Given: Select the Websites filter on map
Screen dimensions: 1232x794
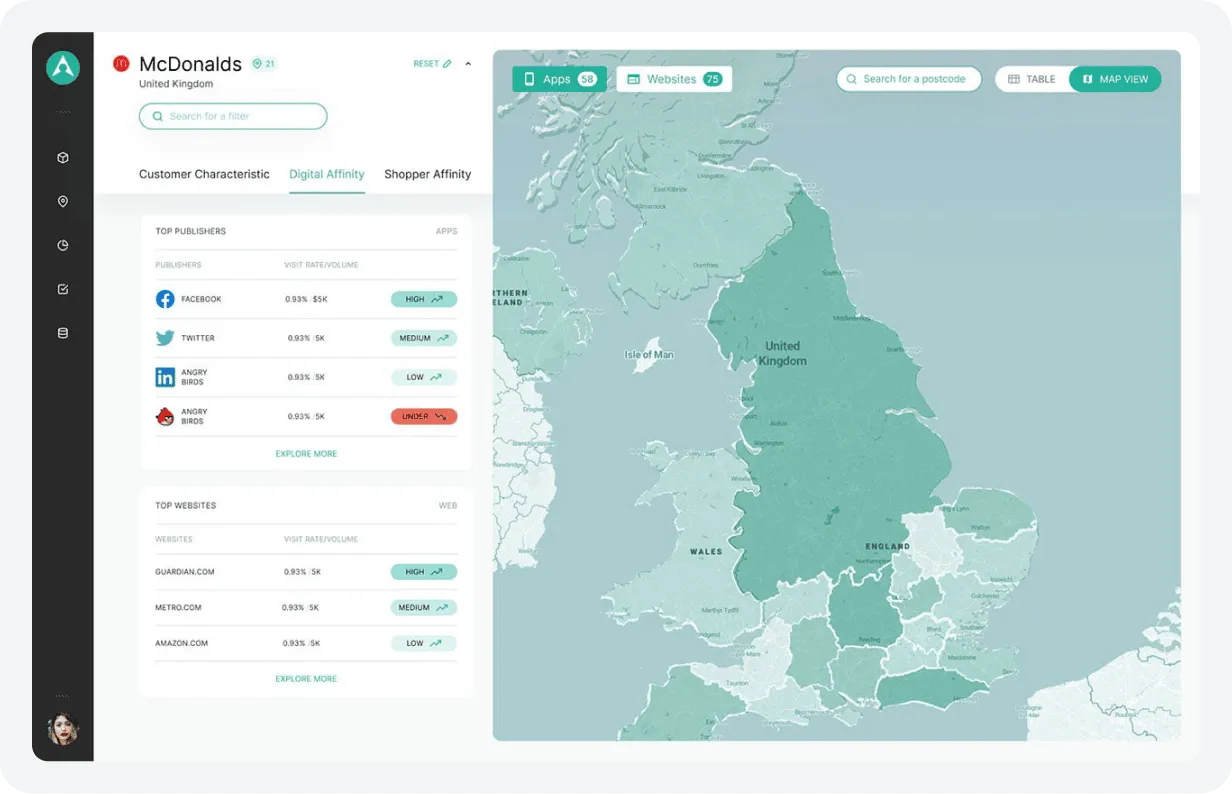Looking at the screenshot, I should (674, 79).
